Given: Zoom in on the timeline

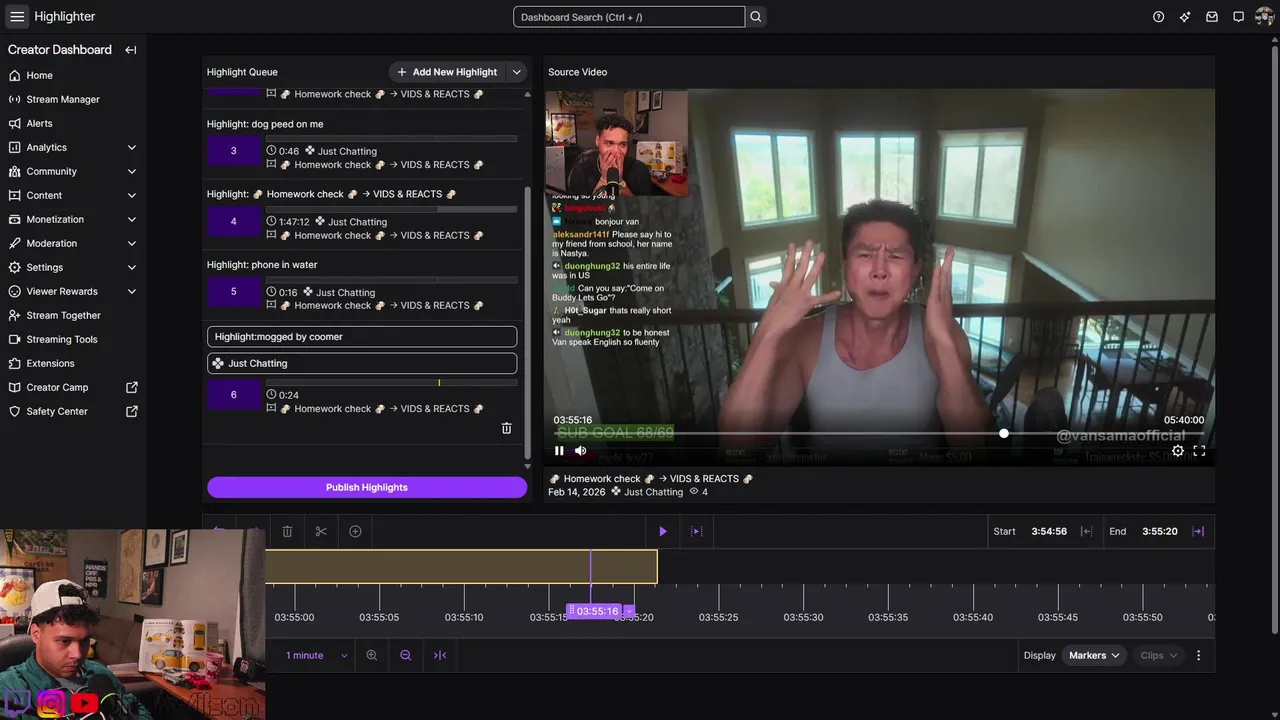Looking at the screenshot, I should pos(372,655).
